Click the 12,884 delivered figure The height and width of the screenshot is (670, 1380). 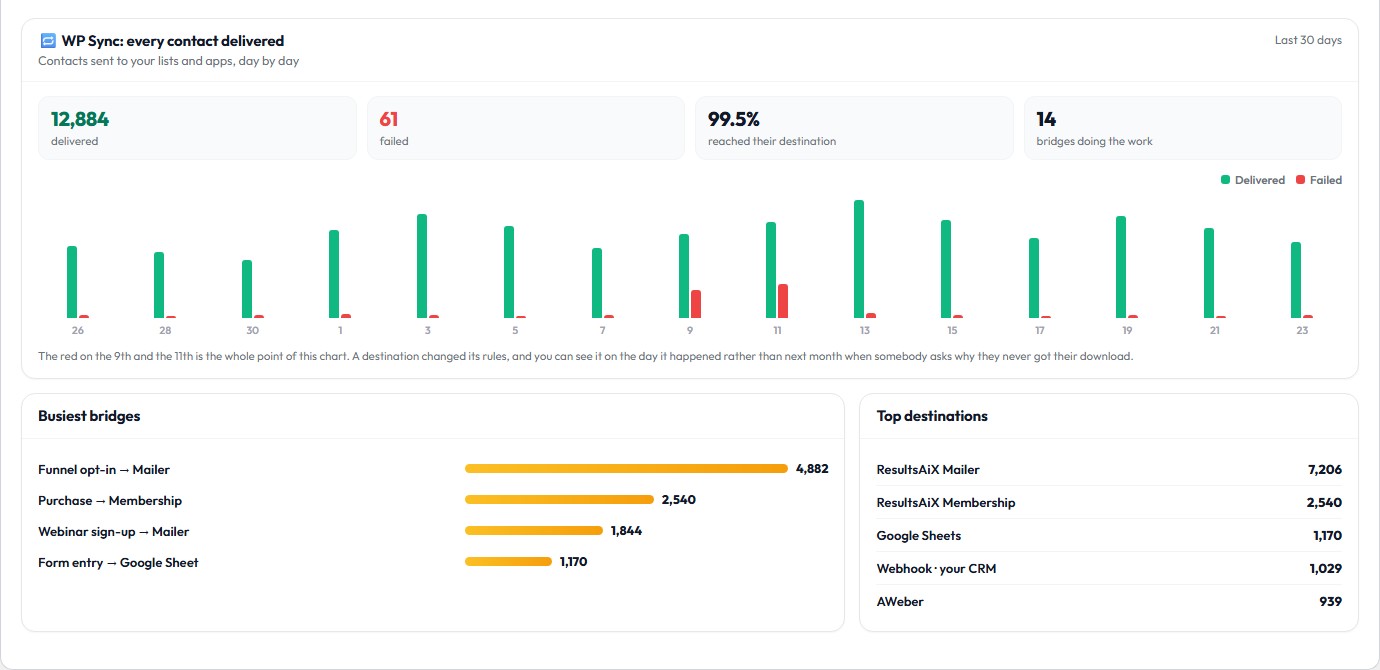click(80, 119)
